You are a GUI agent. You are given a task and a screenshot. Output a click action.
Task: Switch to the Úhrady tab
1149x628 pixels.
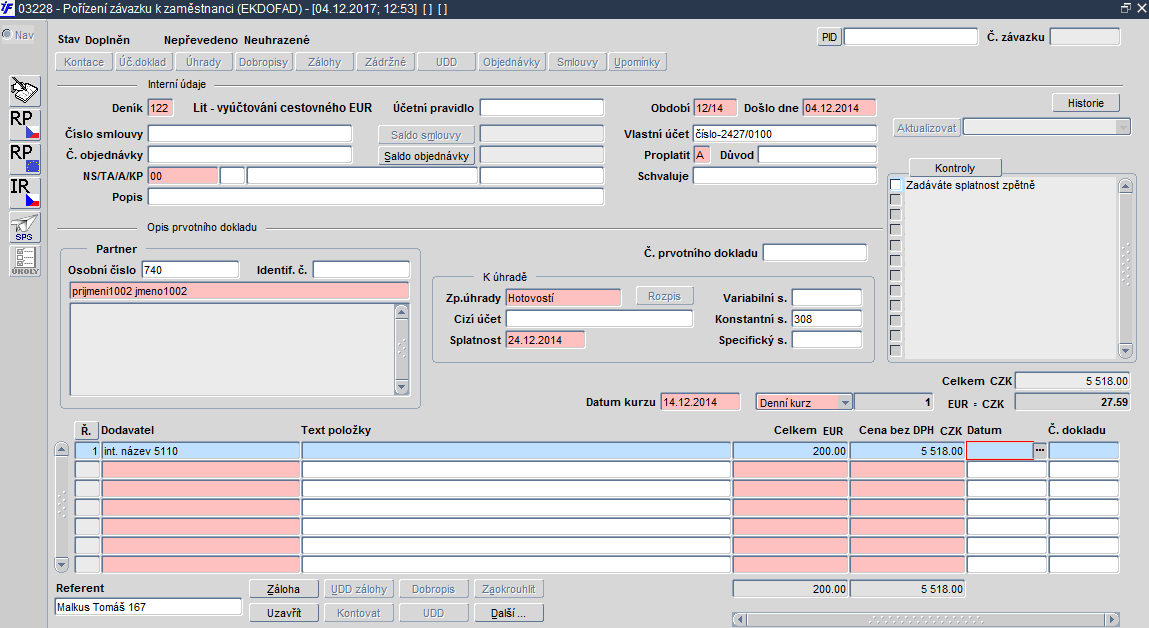(203, 62)
